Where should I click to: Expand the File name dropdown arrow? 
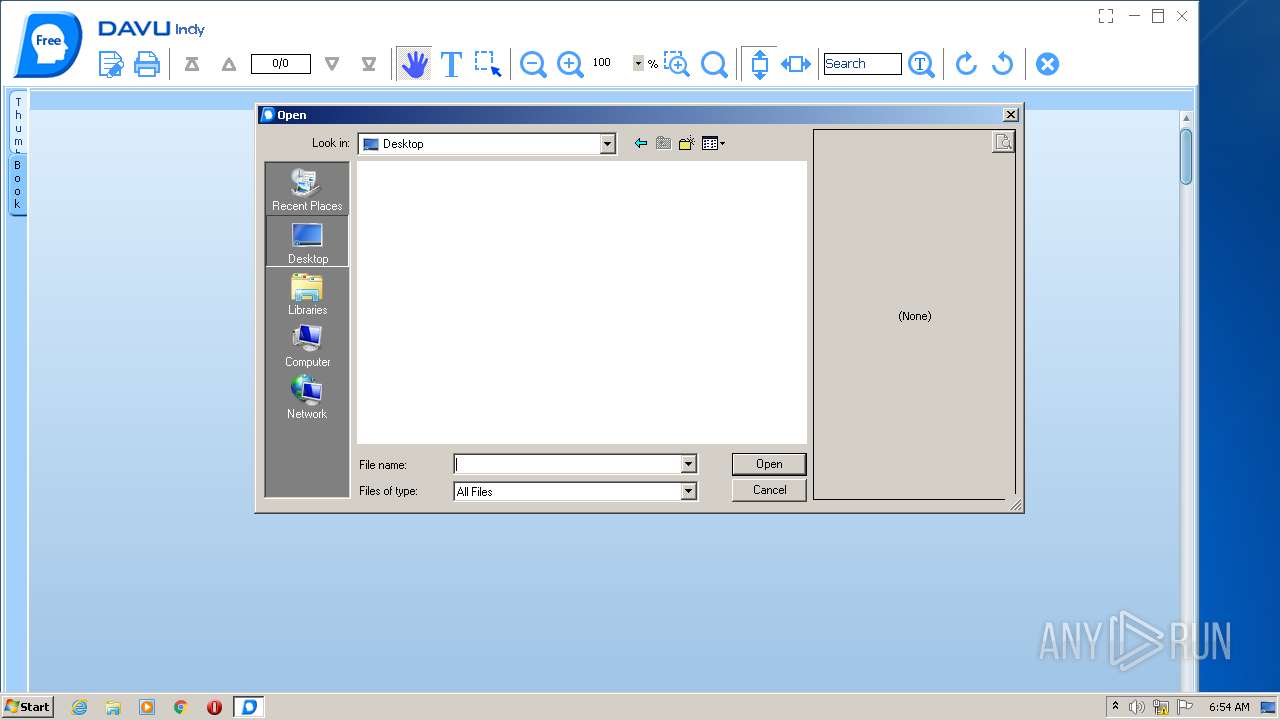(x=688, y=464)
